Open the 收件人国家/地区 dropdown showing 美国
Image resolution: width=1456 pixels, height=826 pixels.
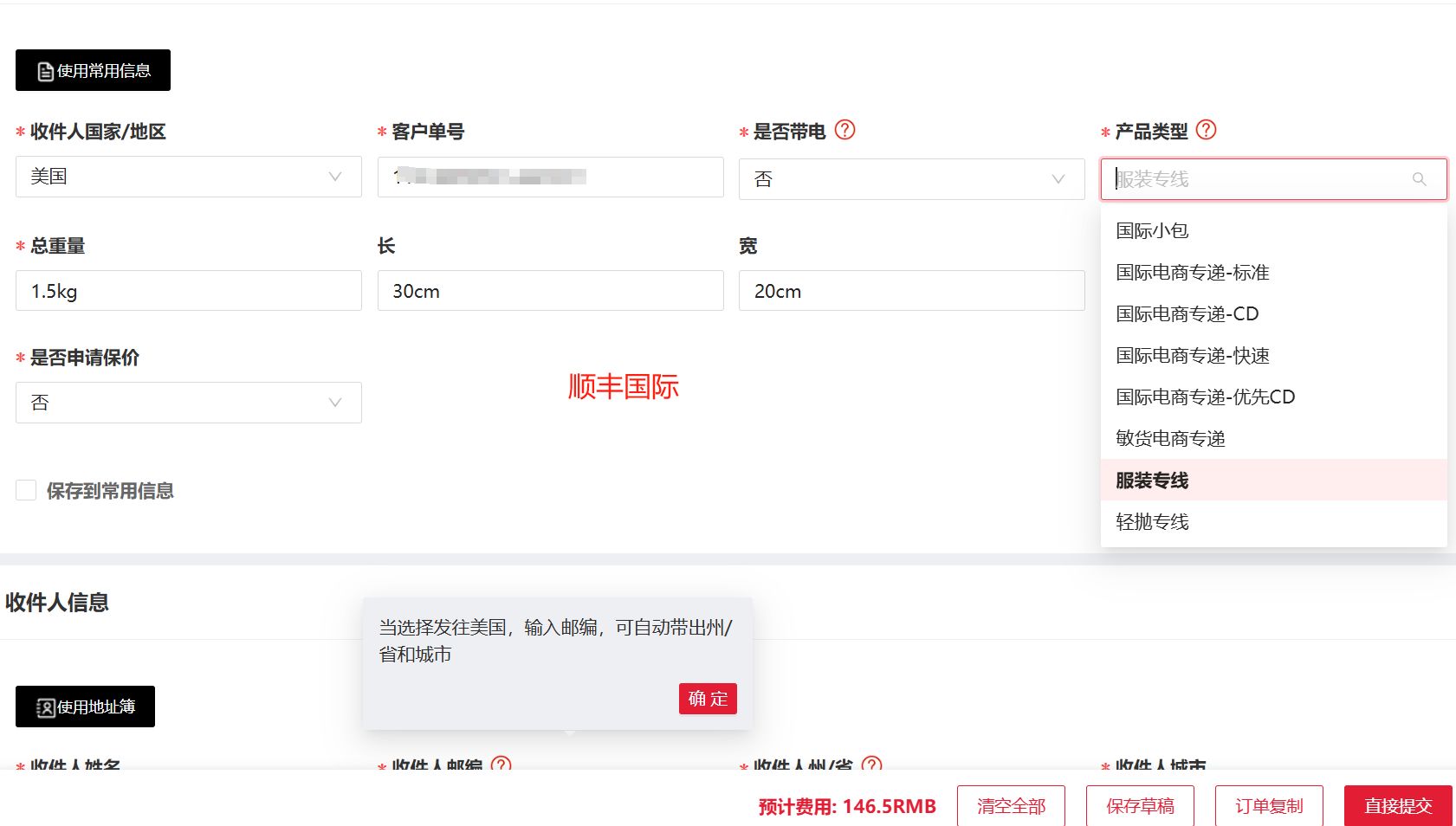pos(189,177)
